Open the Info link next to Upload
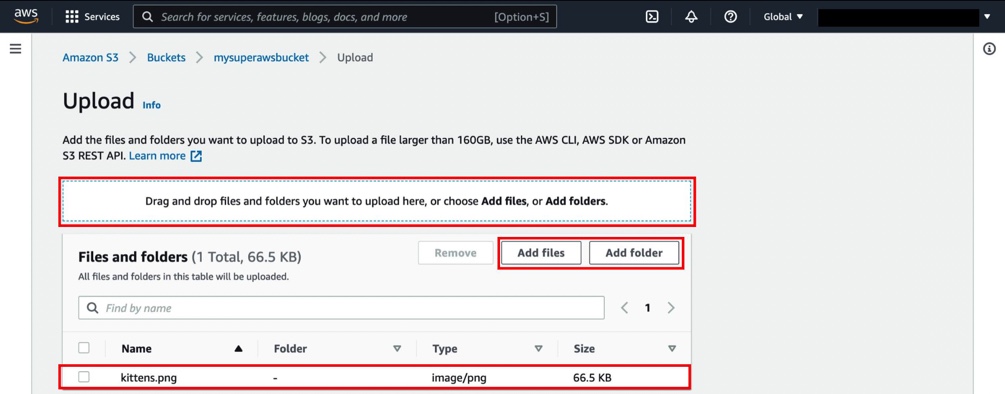Image resolution: width=1005 pixels, height=394 pixels. click(x=151, y=105)
